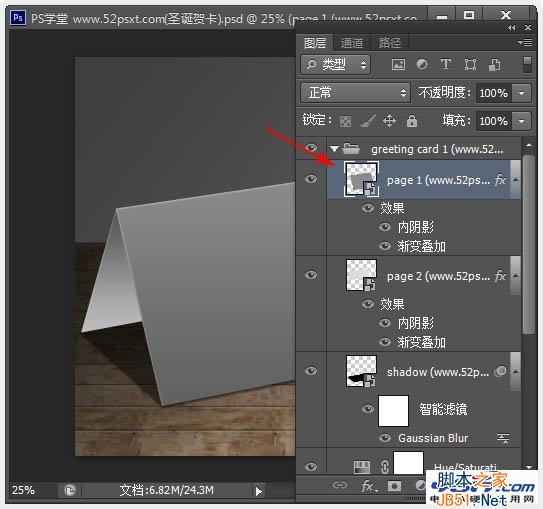Collapse page 2 layer effects arrow
The width and height of the screenshot is (543, 509).
click(x=516, y=276)
